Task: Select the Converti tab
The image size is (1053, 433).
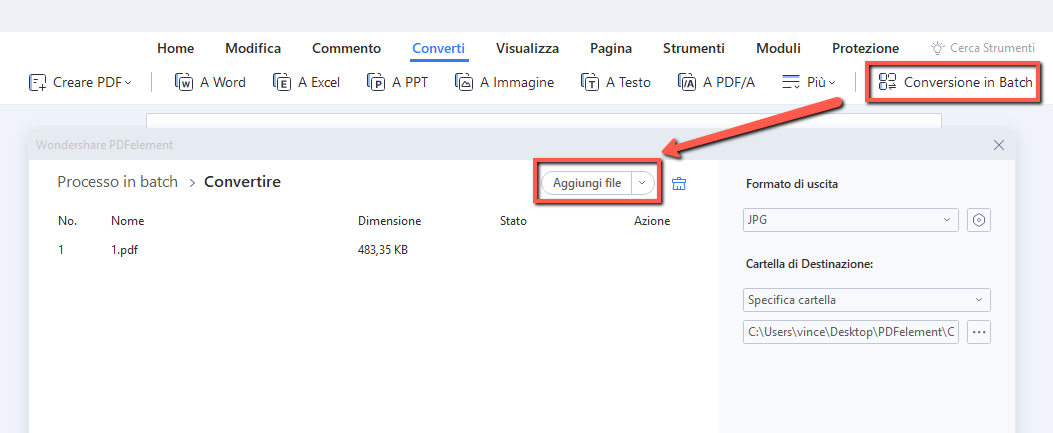Action: coord(439,48)
